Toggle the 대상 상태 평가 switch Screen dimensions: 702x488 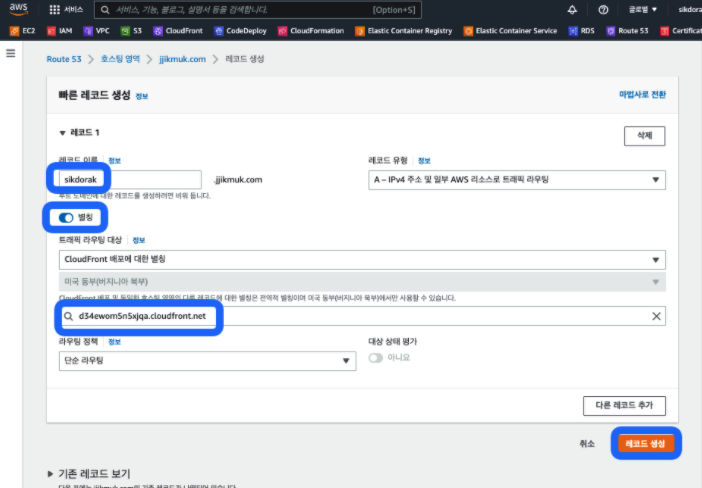click(x=376, y=358)
